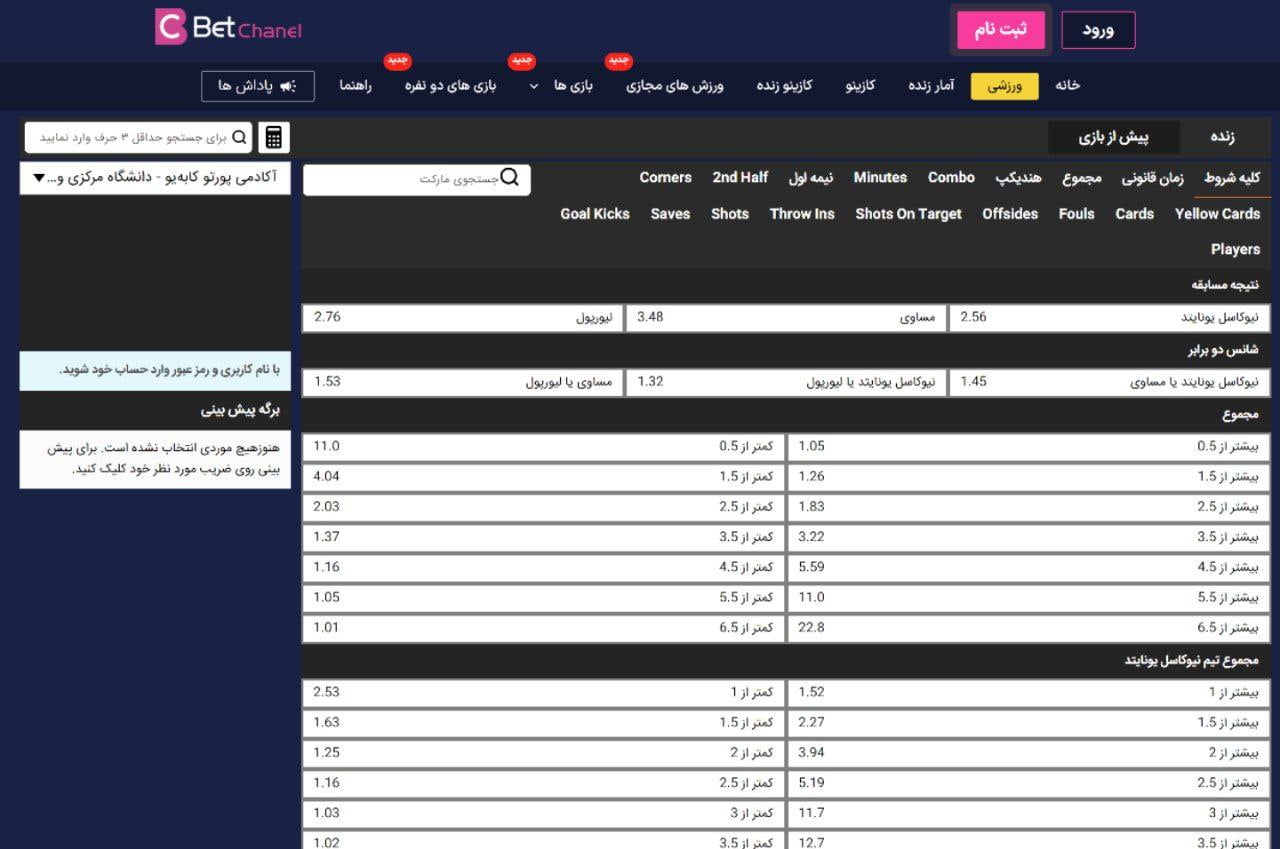
Task: Open the راهنما help link
Action: click(x=353, y=86)
